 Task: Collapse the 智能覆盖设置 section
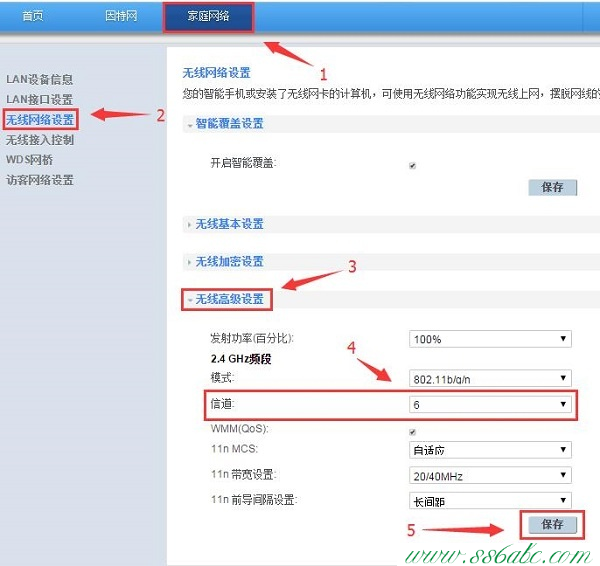pos(229,124)
